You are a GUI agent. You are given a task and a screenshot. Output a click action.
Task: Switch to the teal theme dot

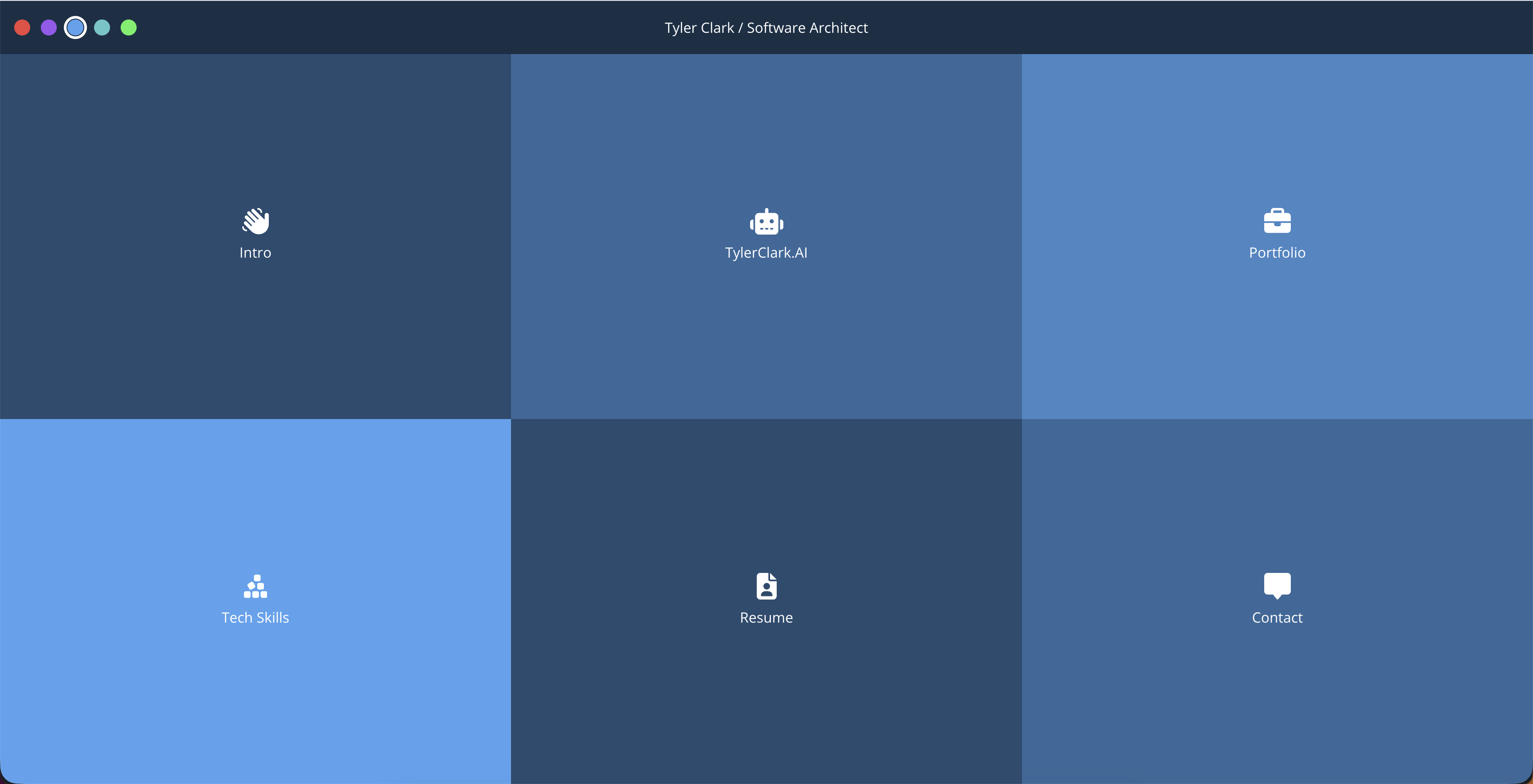click(x=102, y=27)
